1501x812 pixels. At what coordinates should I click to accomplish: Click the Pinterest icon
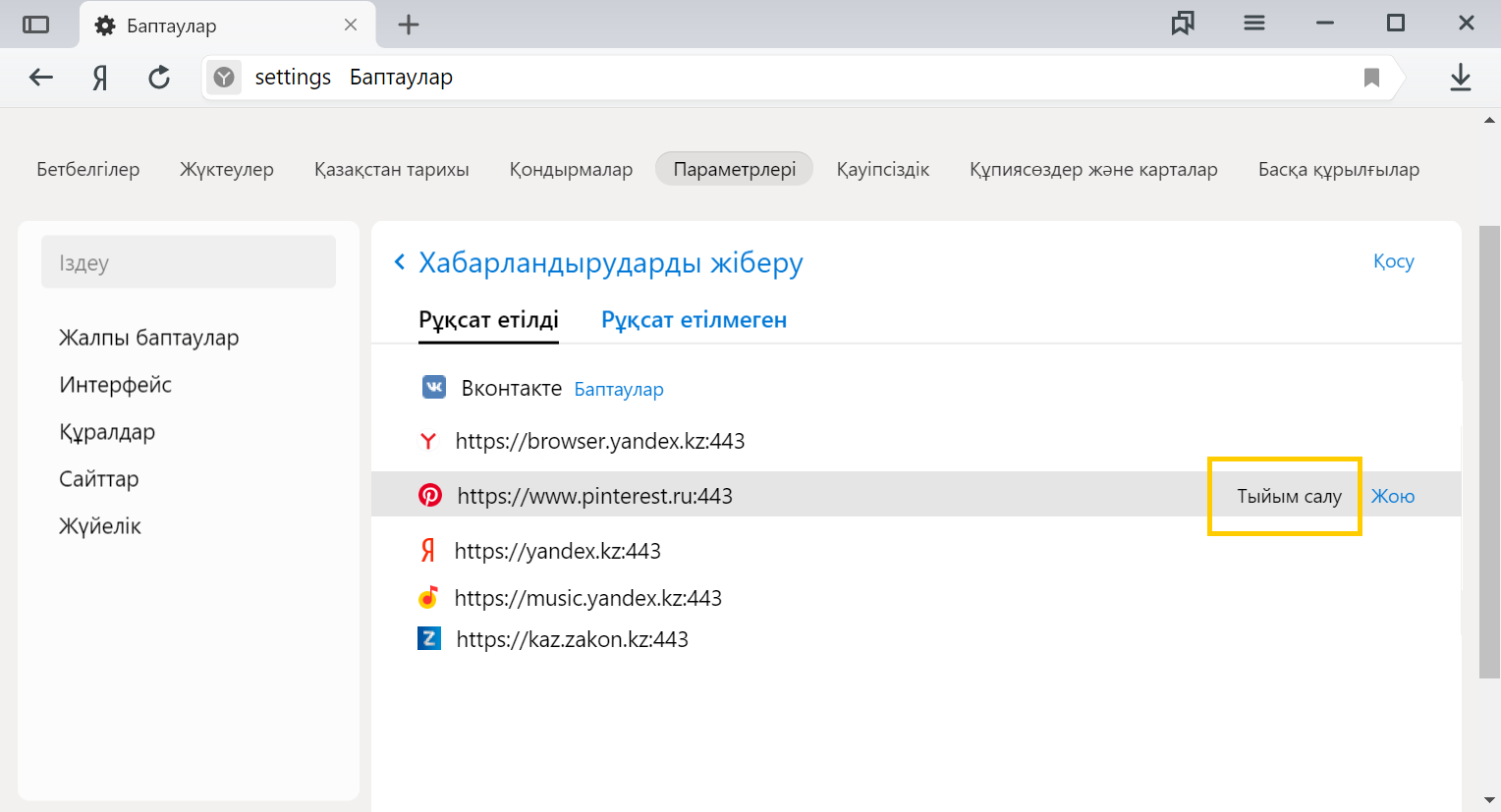click(430, 495)
